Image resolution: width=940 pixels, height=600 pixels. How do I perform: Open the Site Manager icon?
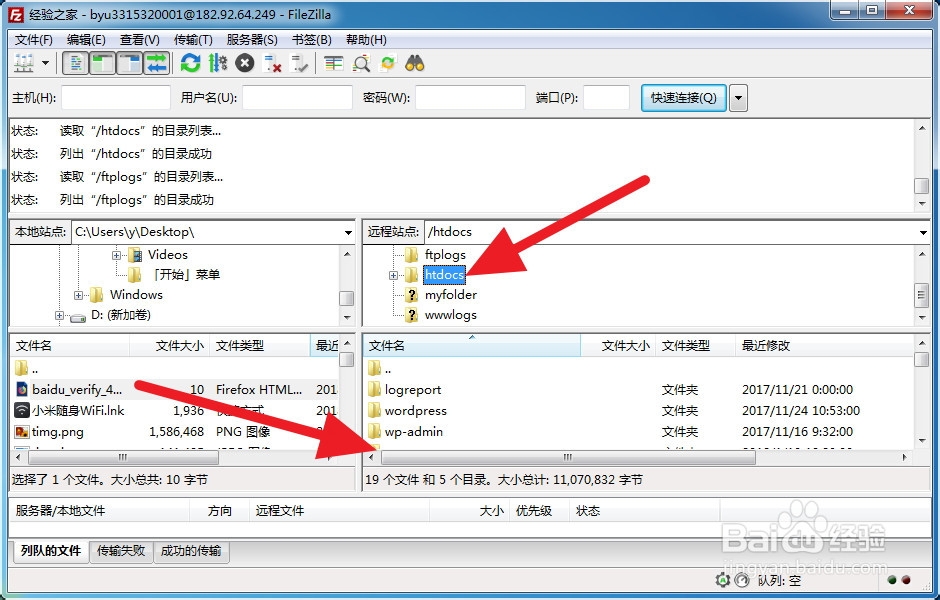coord(24,63)
